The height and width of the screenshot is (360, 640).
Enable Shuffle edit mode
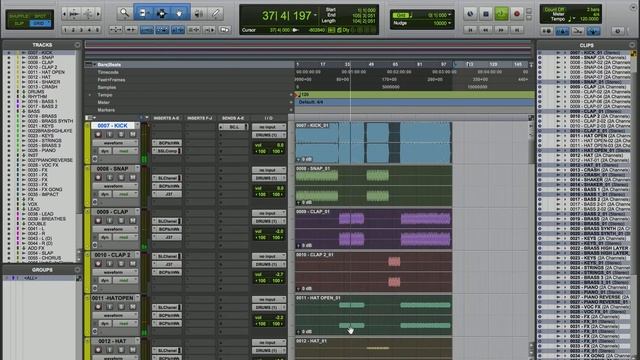[19, 16]
